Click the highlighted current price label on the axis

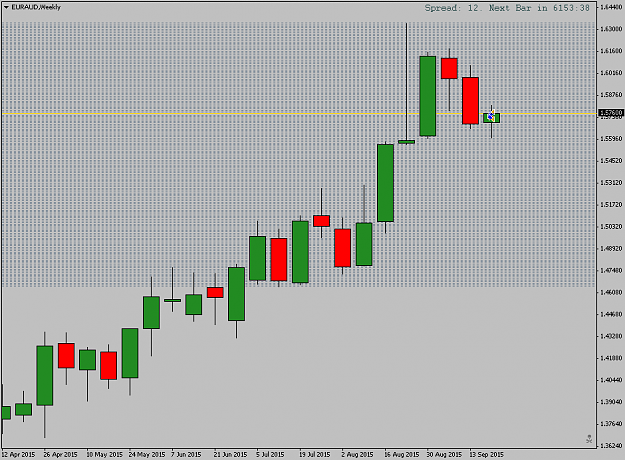click(x=611, y=113)
